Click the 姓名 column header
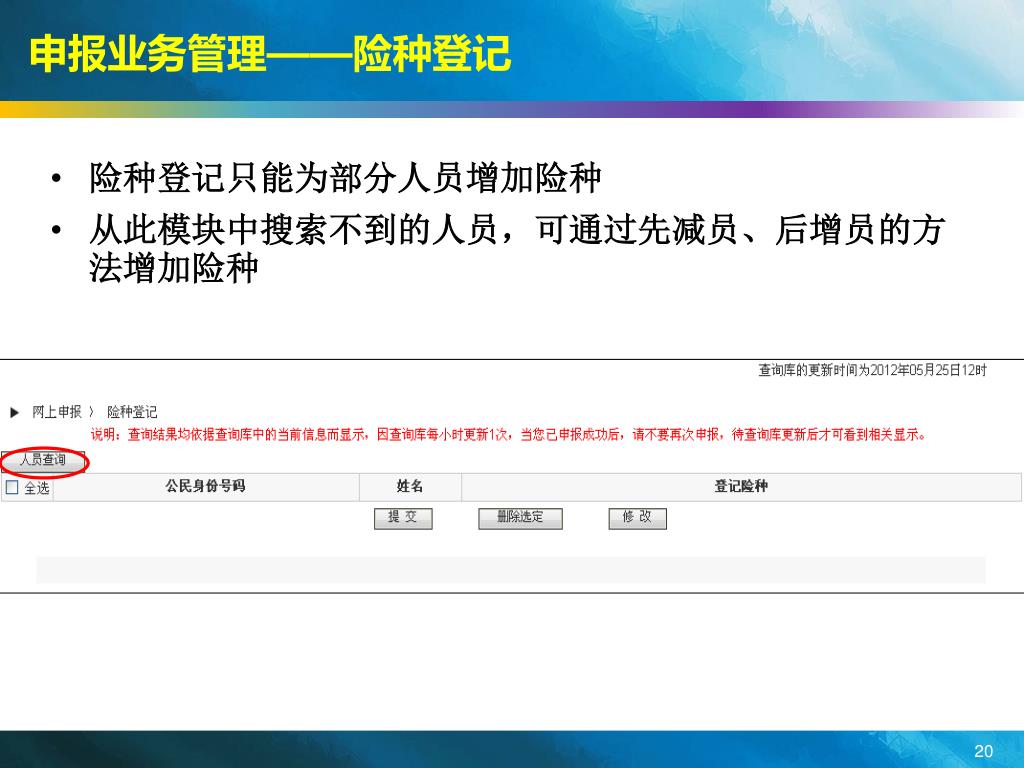 410,487
